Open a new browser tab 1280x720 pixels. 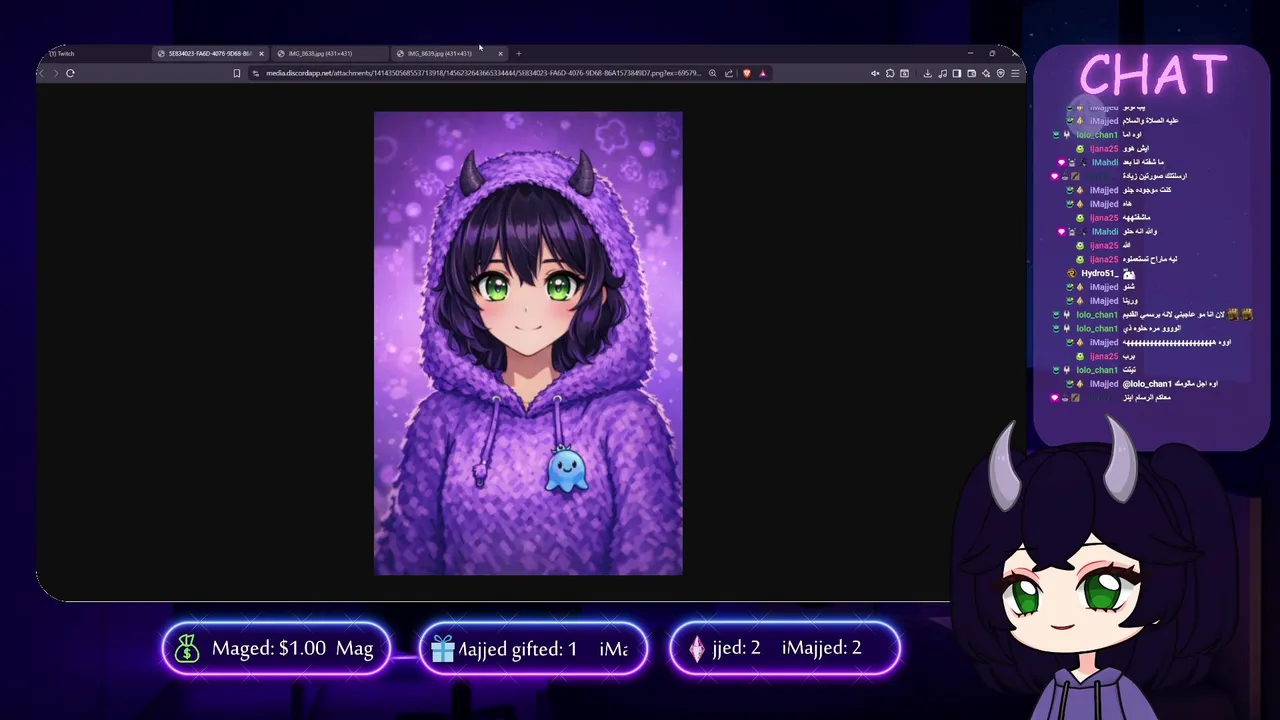pyautogui.click(x=518, y=53)
